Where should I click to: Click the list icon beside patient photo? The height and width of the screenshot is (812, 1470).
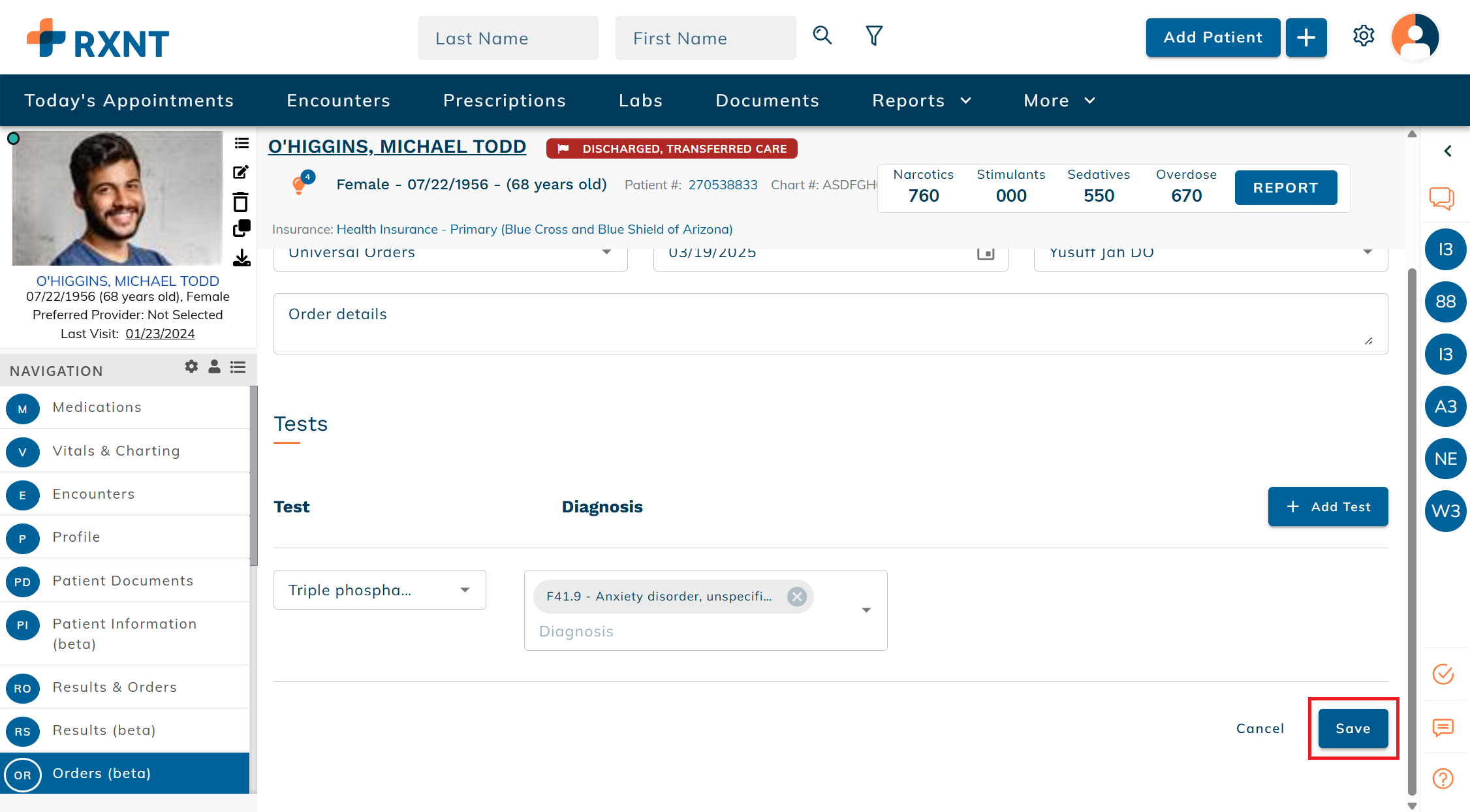coord(242,144)
